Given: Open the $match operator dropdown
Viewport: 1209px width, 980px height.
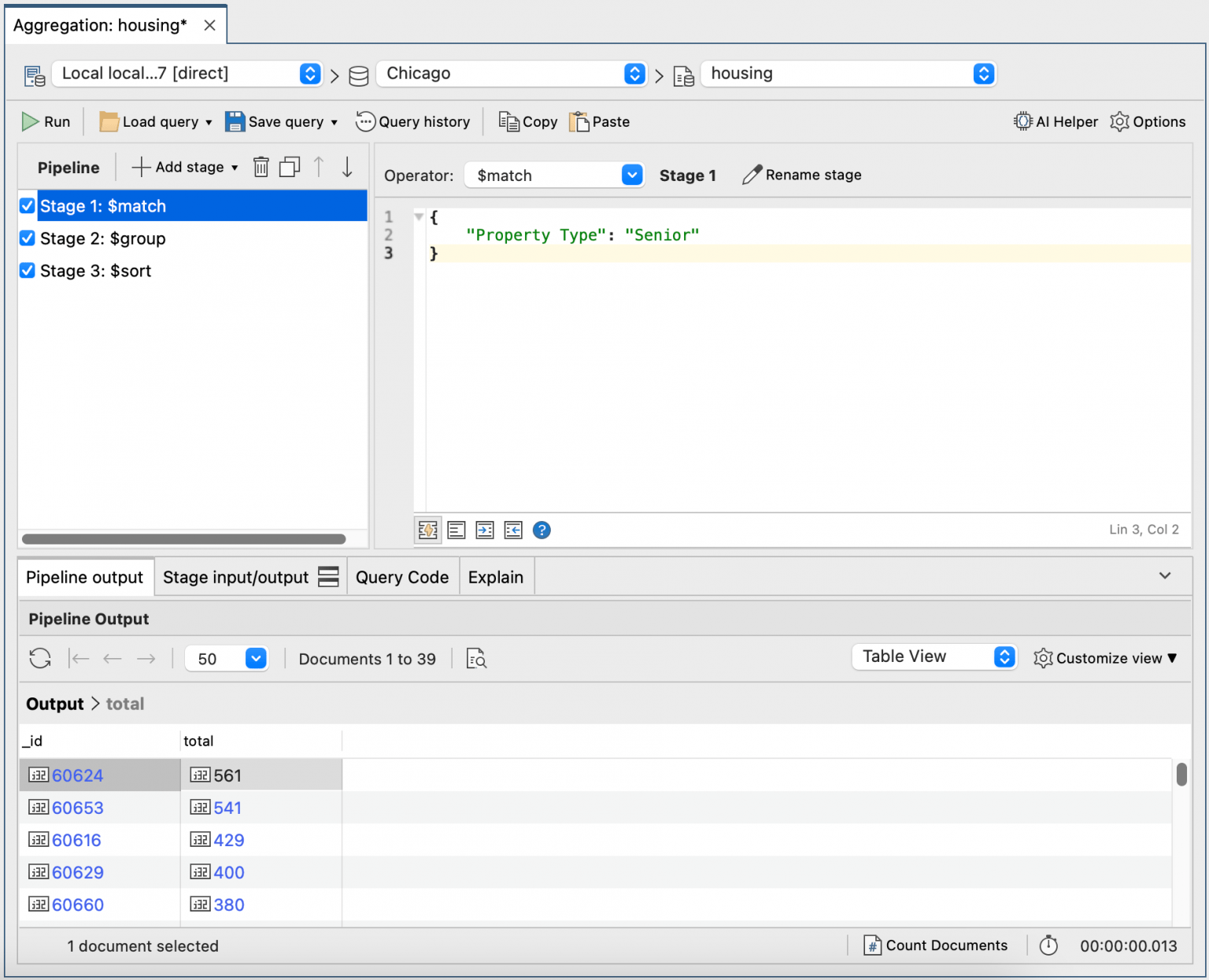Looking at the screenshot, I should click(632, 175).
